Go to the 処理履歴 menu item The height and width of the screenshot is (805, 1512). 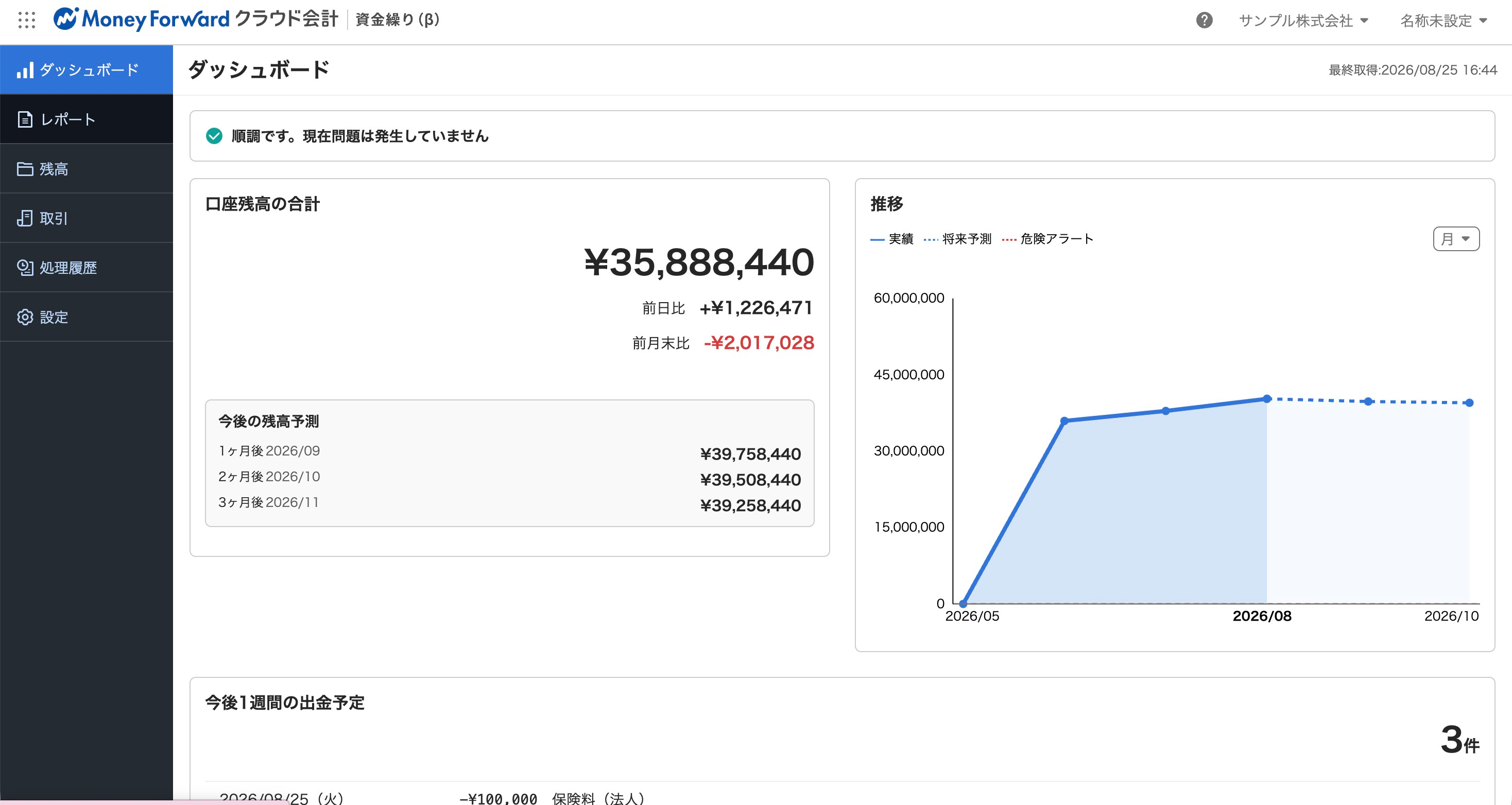pos(87,268)
